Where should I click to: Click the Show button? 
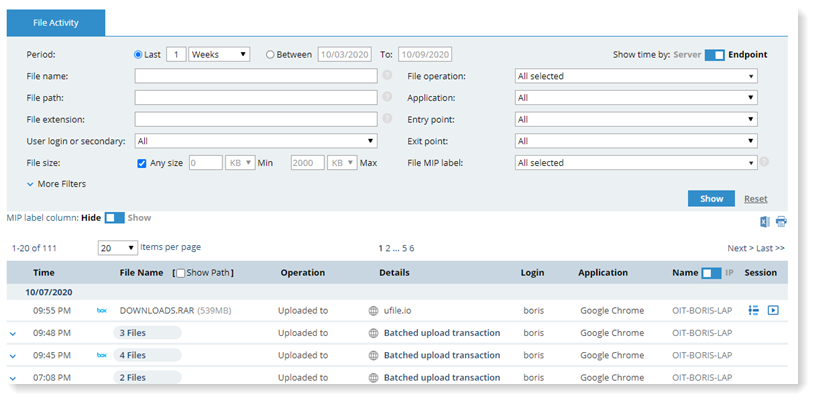(711, 198)
